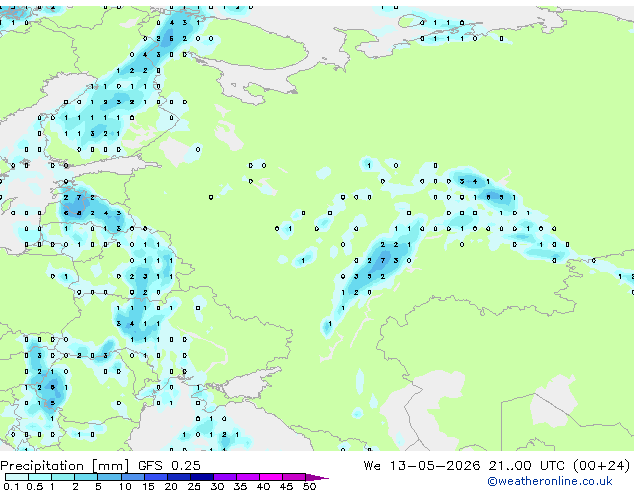Select the 'We 13-05-2026' date text
This screenshot has height=490, width=634.
[x=422, y=465]
